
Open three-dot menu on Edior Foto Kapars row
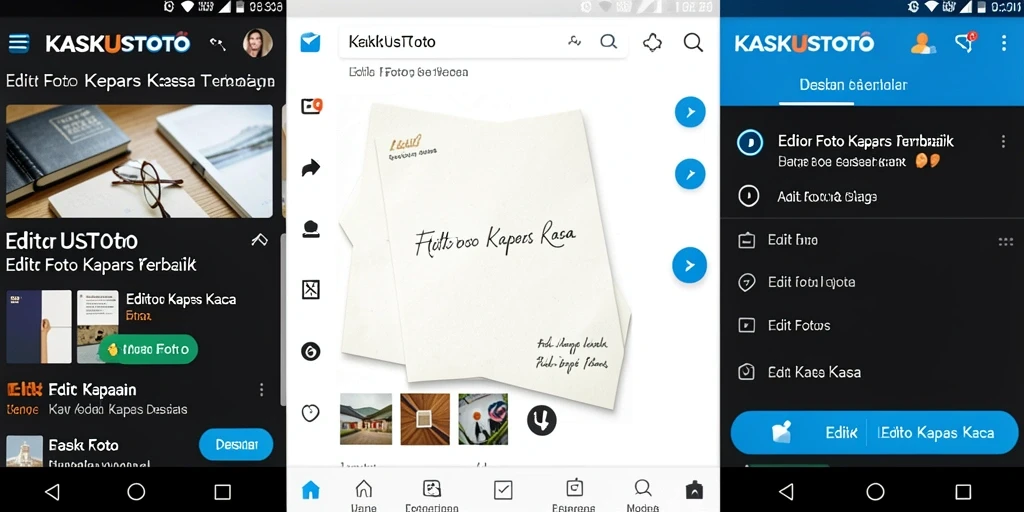pyautogui.click(x=1003, y=142)
